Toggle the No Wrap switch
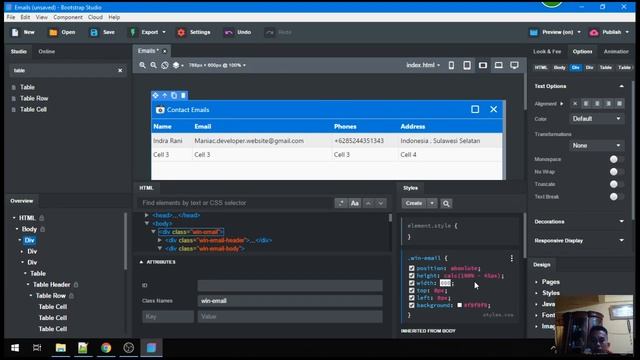The image size is (640, 360). click(x=616, y=172)
